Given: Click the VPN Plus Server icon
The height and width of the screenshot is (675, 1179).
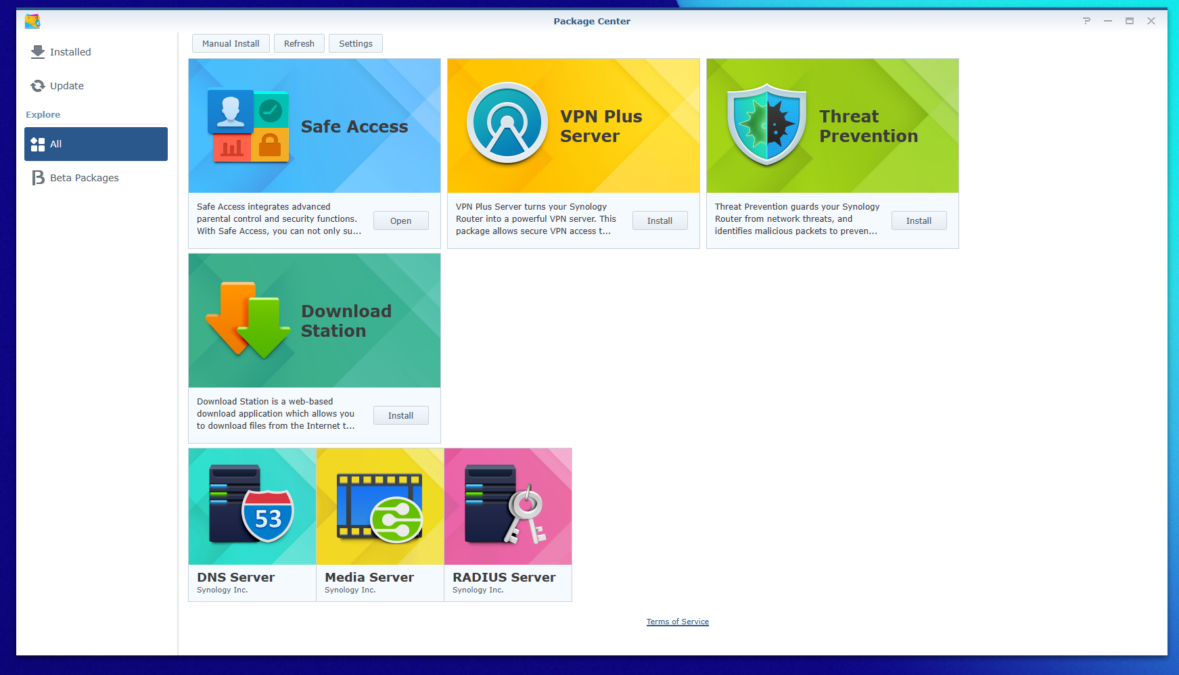Looking at the screenshot, I should [507, 123].
